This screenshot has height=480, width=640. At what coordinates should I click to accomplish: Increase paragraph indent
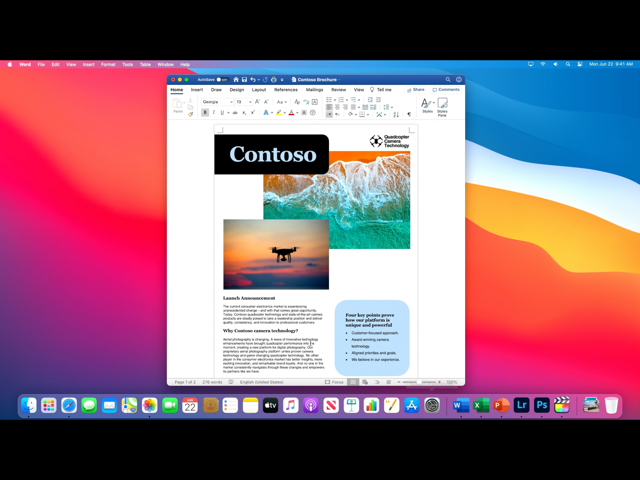pyautogui.click(x=378, y=100)
